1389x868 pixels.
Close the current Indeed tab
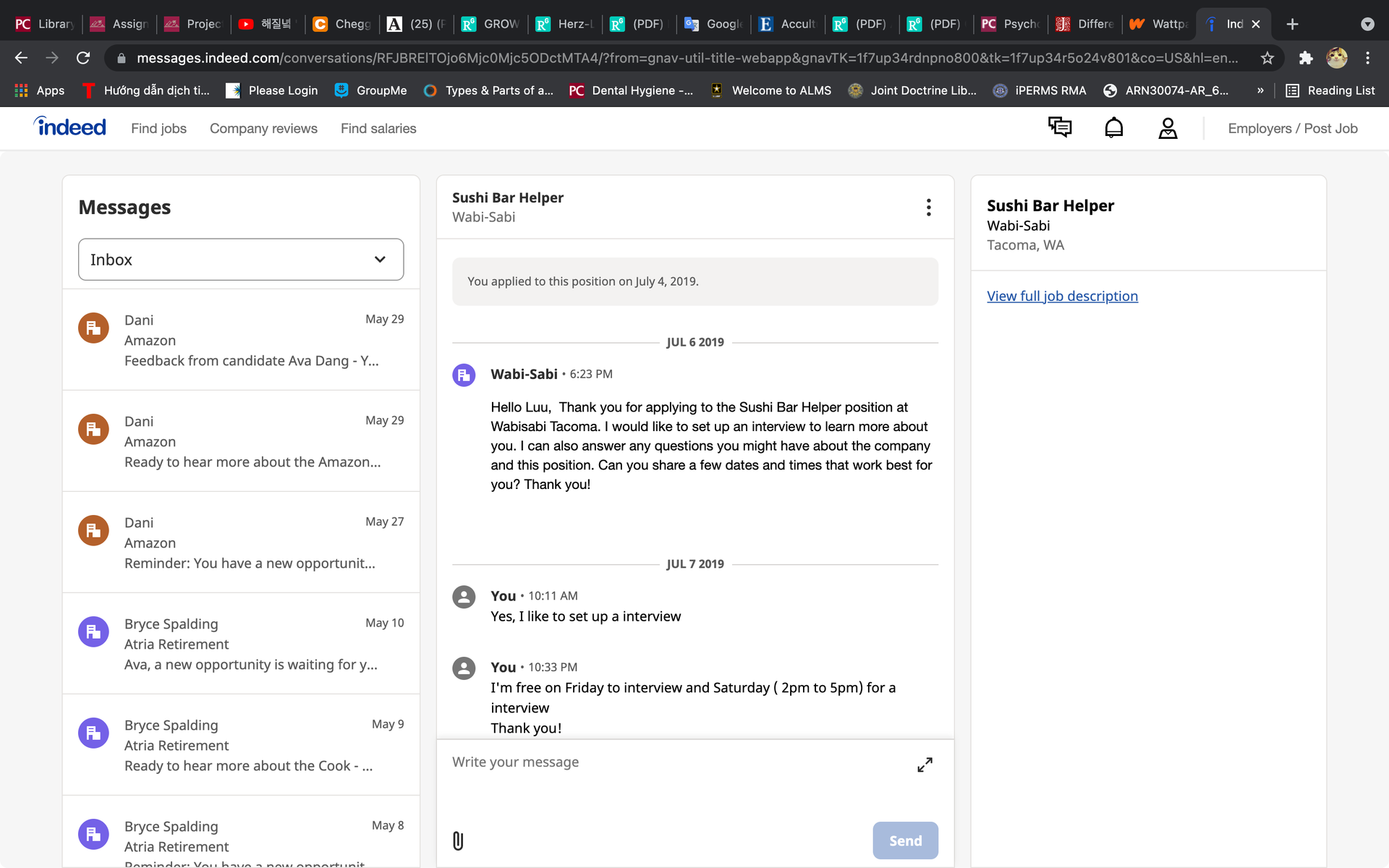1256,24
